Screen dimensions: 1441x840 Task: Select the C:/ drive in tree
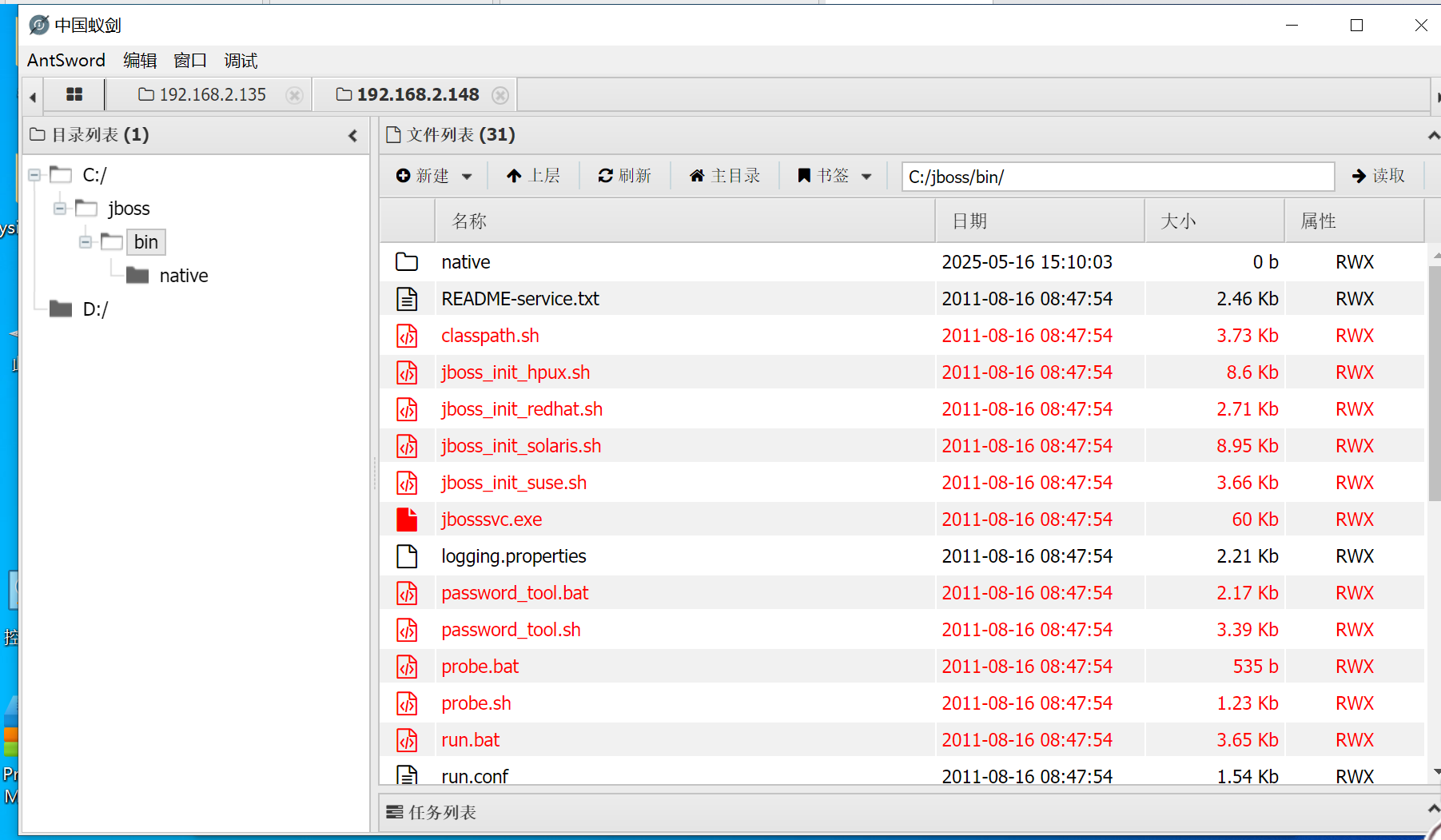pos(94,175)
